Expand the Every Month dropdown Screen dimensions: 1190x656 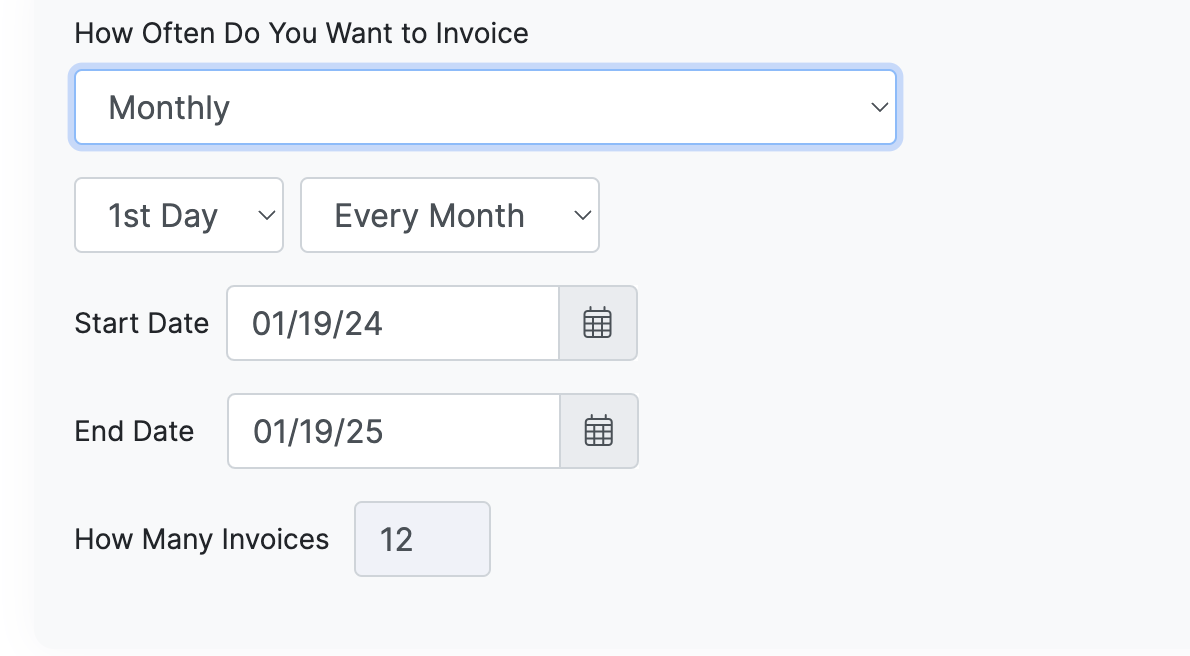(x=449, y=215)
